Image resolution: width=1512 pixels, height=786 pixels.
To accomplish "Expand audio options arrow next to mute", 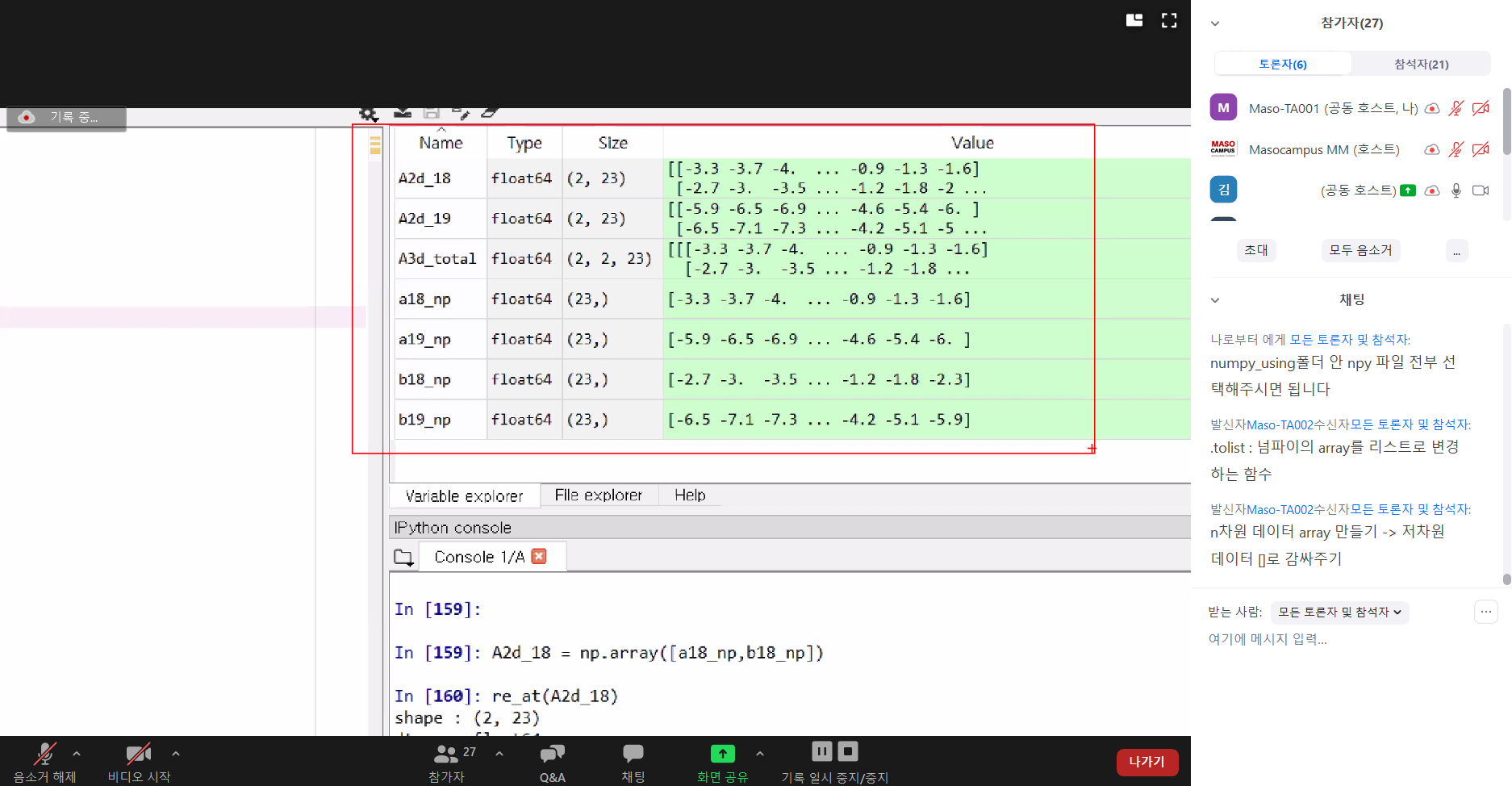I will tap(77, 754).
